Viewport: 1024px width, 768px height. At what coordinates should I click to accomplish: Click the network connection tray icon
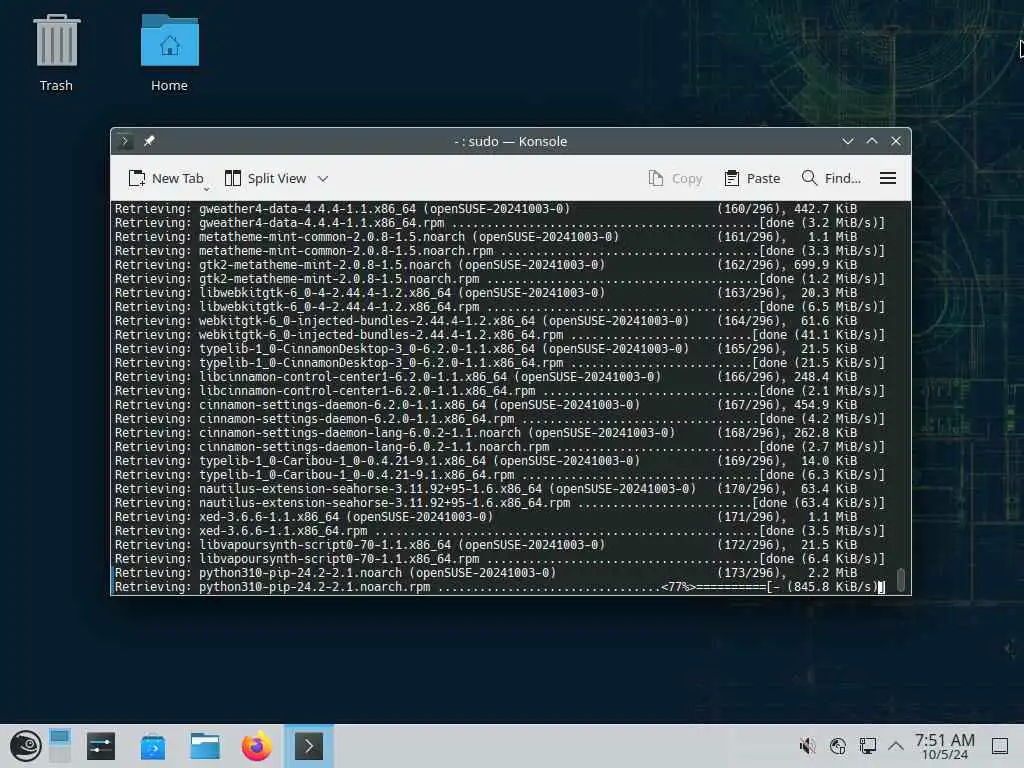point(868,746)
